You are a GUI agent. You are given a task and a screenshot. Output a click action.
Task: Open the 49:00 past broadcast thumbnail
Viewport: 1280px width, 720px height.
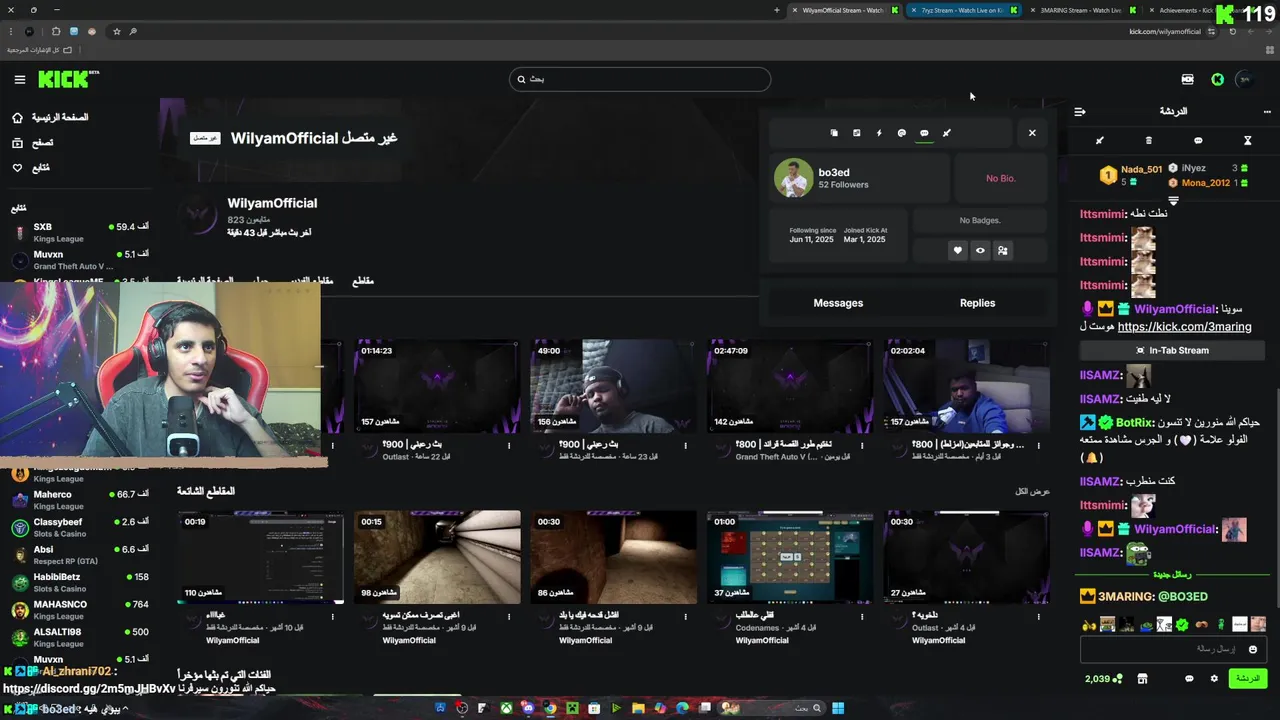point(613,386)
